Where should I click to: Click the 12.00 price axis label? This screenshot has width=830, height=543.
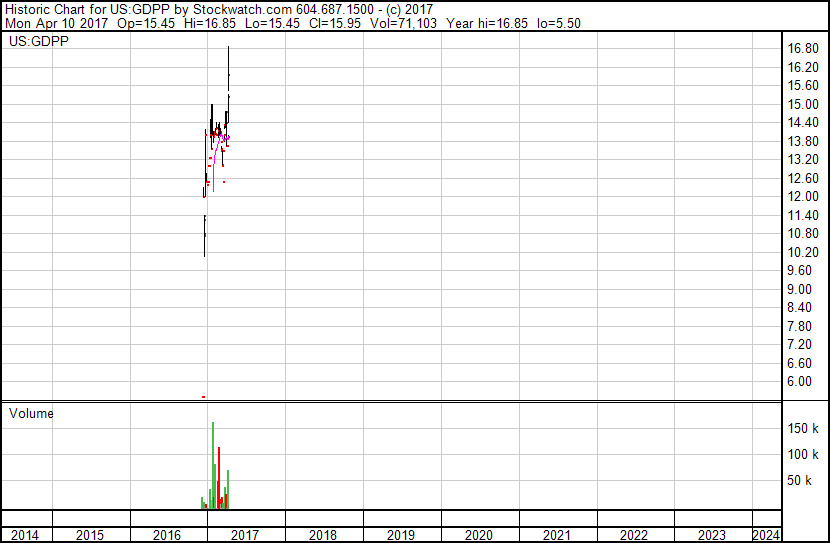[x=803, y=196]
